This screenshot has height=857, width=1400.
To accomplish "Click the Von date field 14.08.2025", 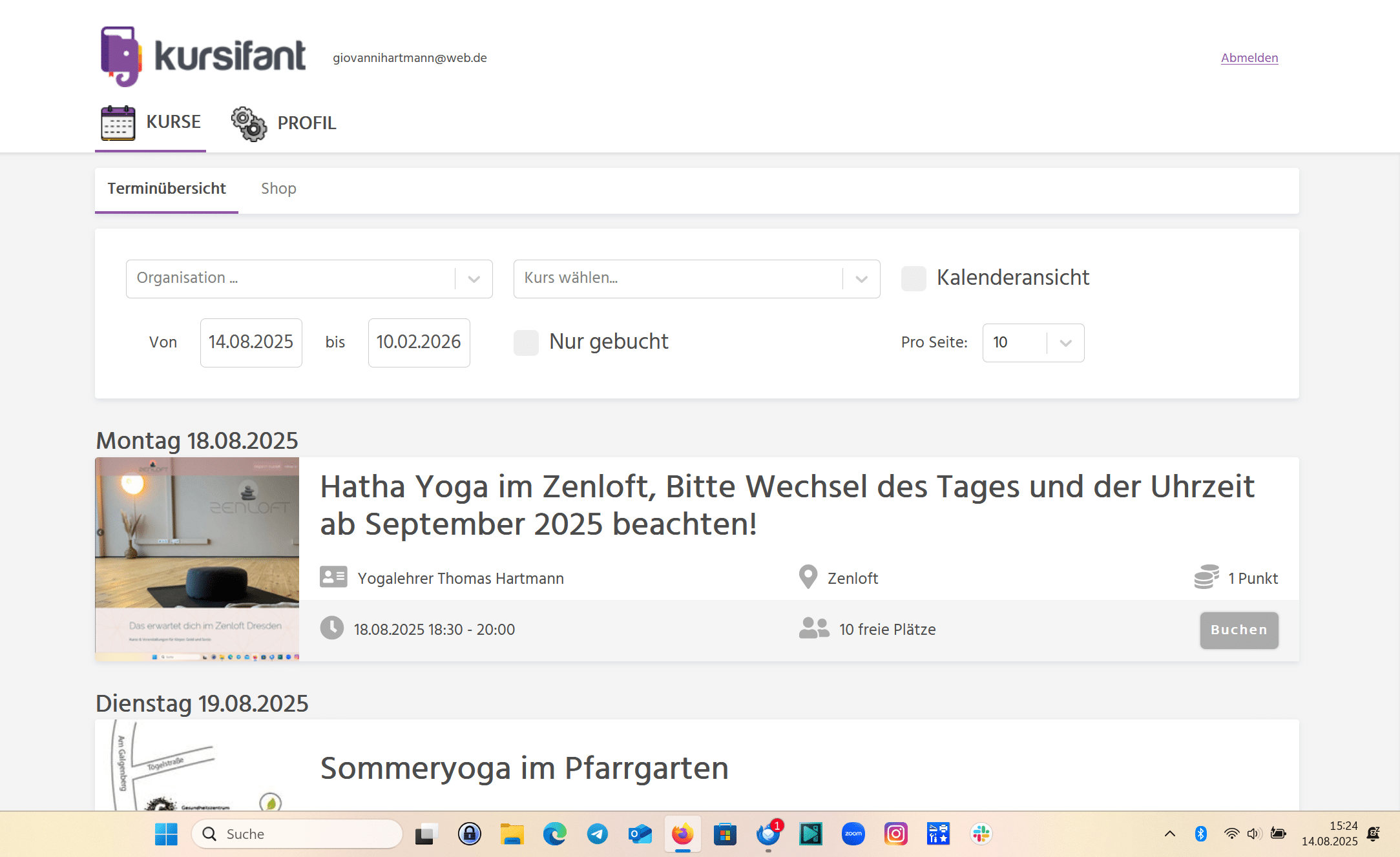I will point(251,342).
